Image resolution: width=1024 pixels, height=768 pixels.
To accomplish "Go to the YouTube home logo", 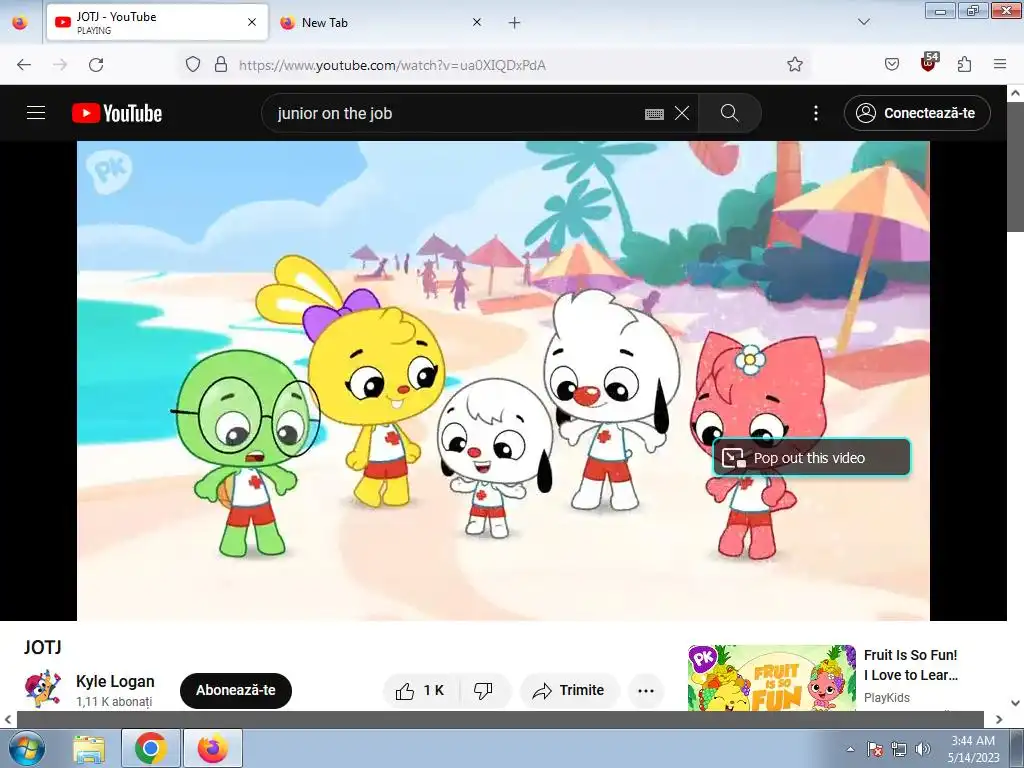I will pyautogui.click(x=117, y=113).
